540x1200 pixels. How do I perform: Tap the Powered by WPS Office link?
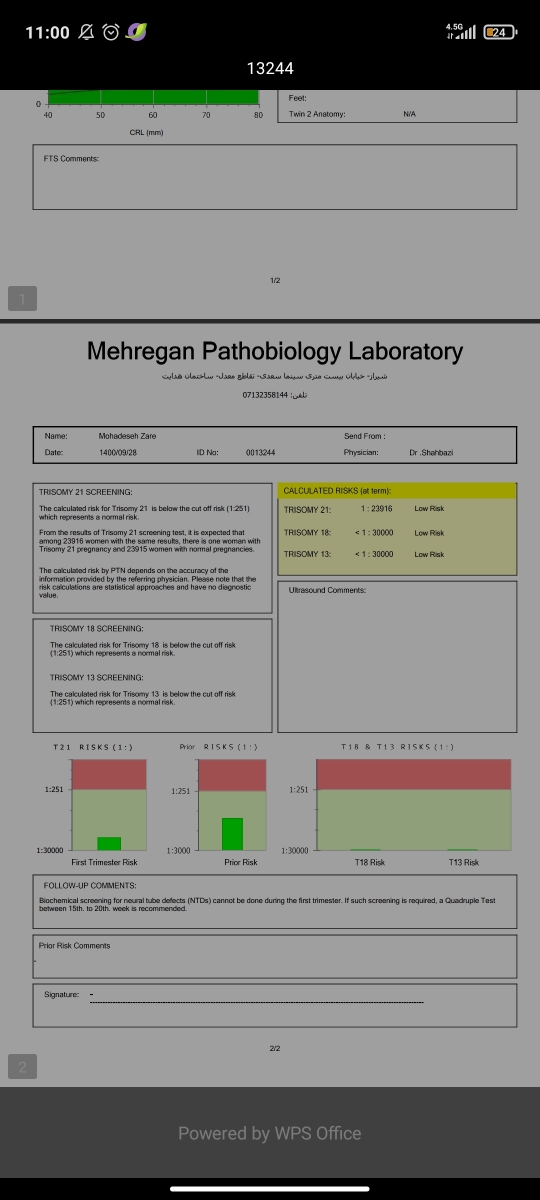click(x=270, y=1133)
